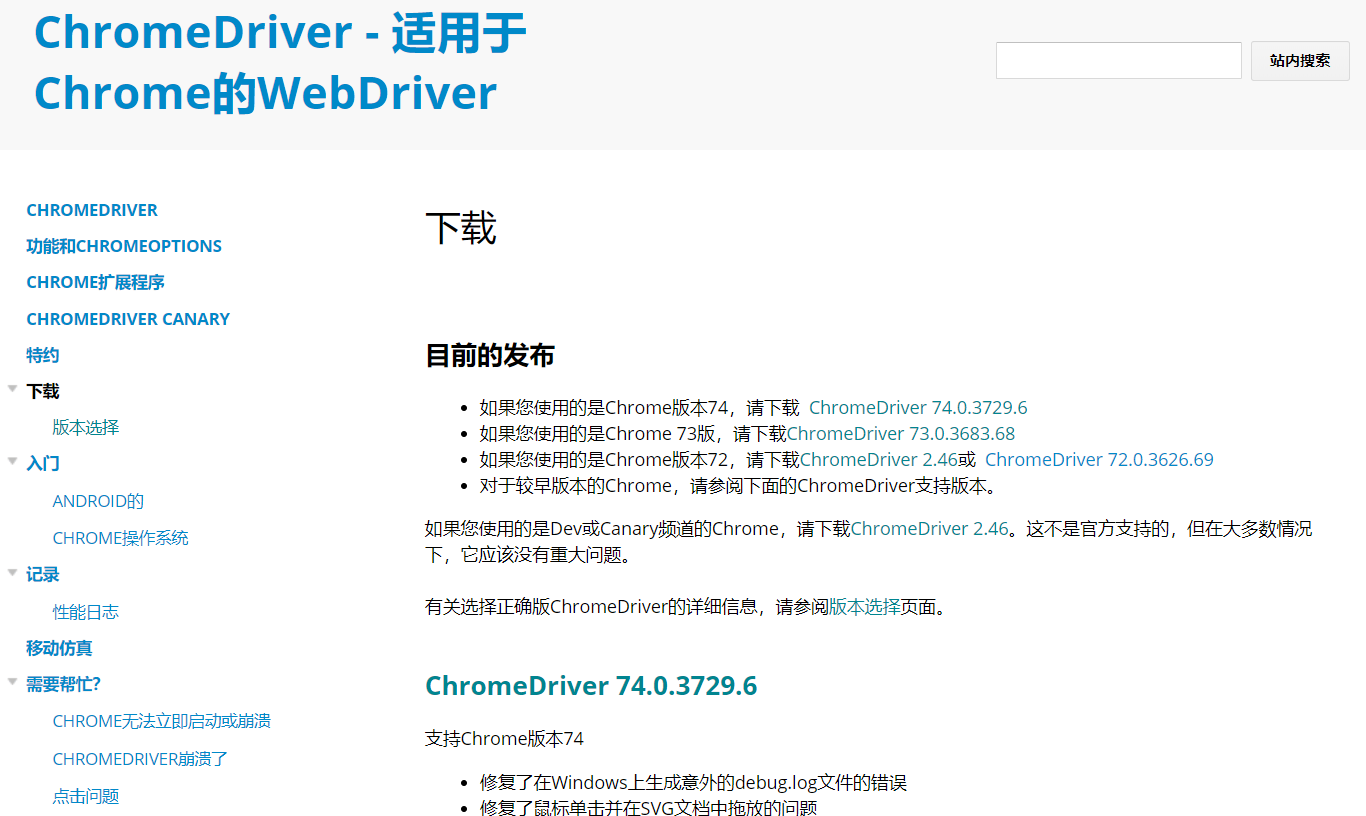The height and width of the screenshot is (816, 1366).
Task: Navigate to CHROMEDRIVER CANARY page
Action: [x=128, y=319]
